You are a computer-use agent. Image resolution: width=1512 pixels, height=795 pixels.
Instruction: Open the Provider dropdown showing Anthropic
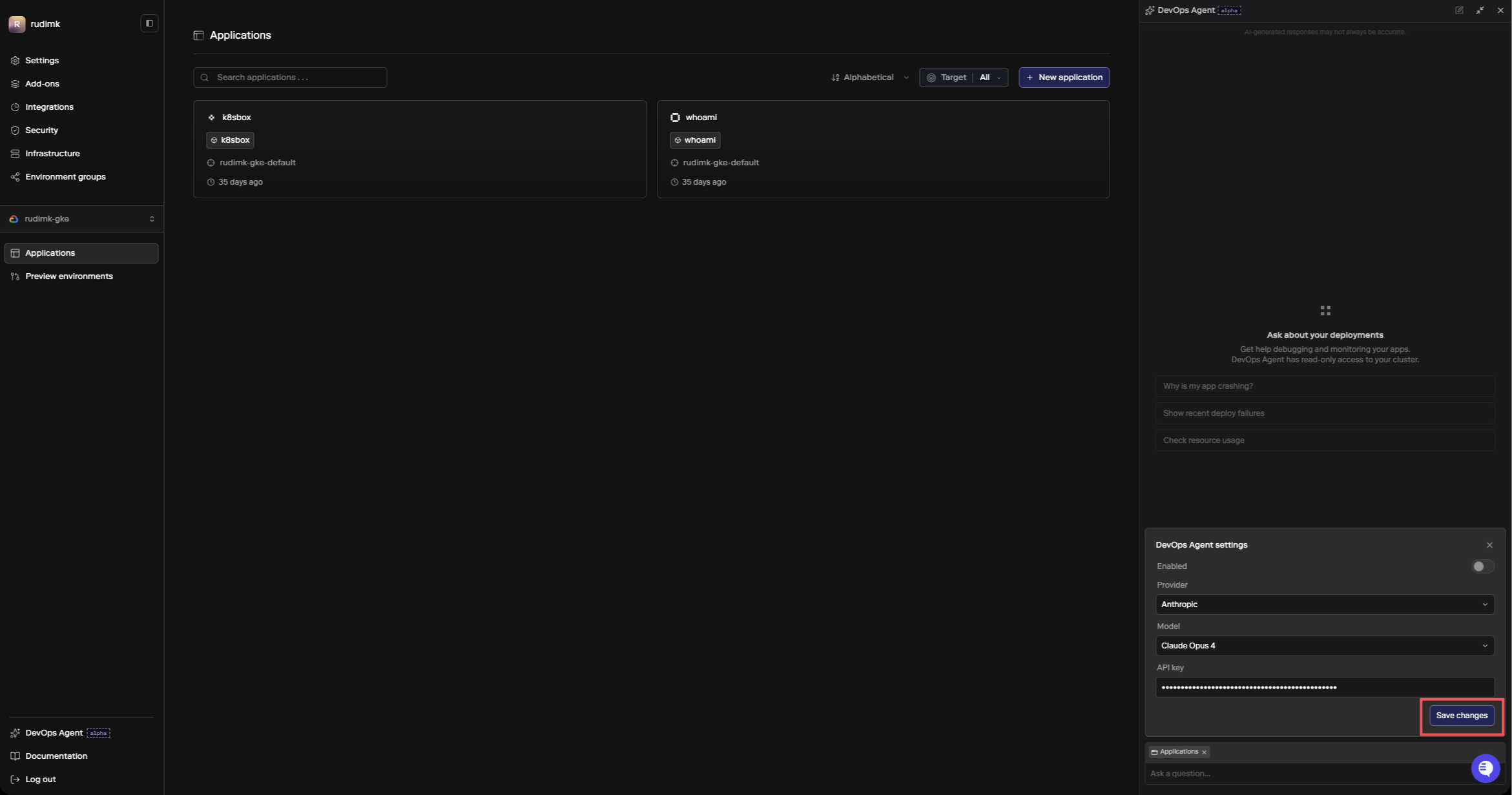[1324, 604]
